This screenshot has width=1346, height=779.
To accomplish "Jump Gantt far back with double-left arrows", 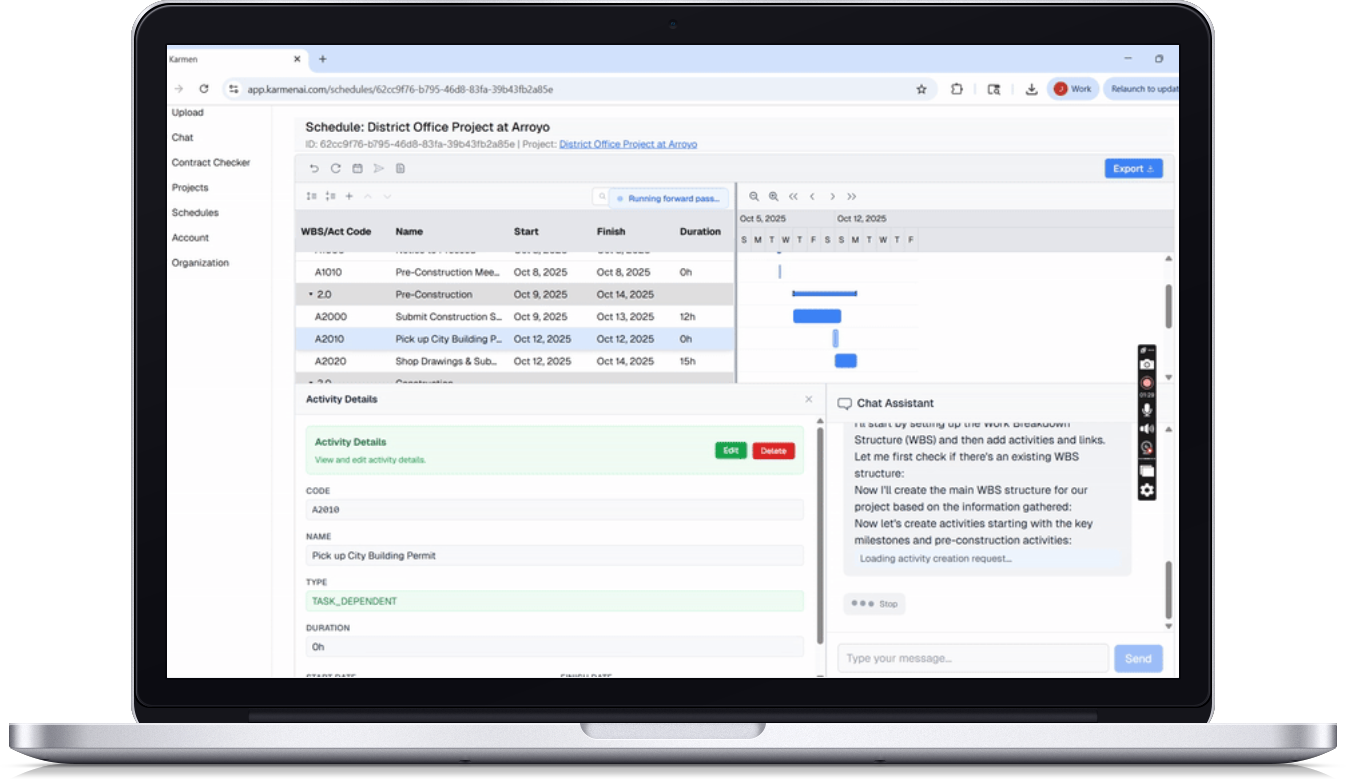I will click(x=793, y=197).
